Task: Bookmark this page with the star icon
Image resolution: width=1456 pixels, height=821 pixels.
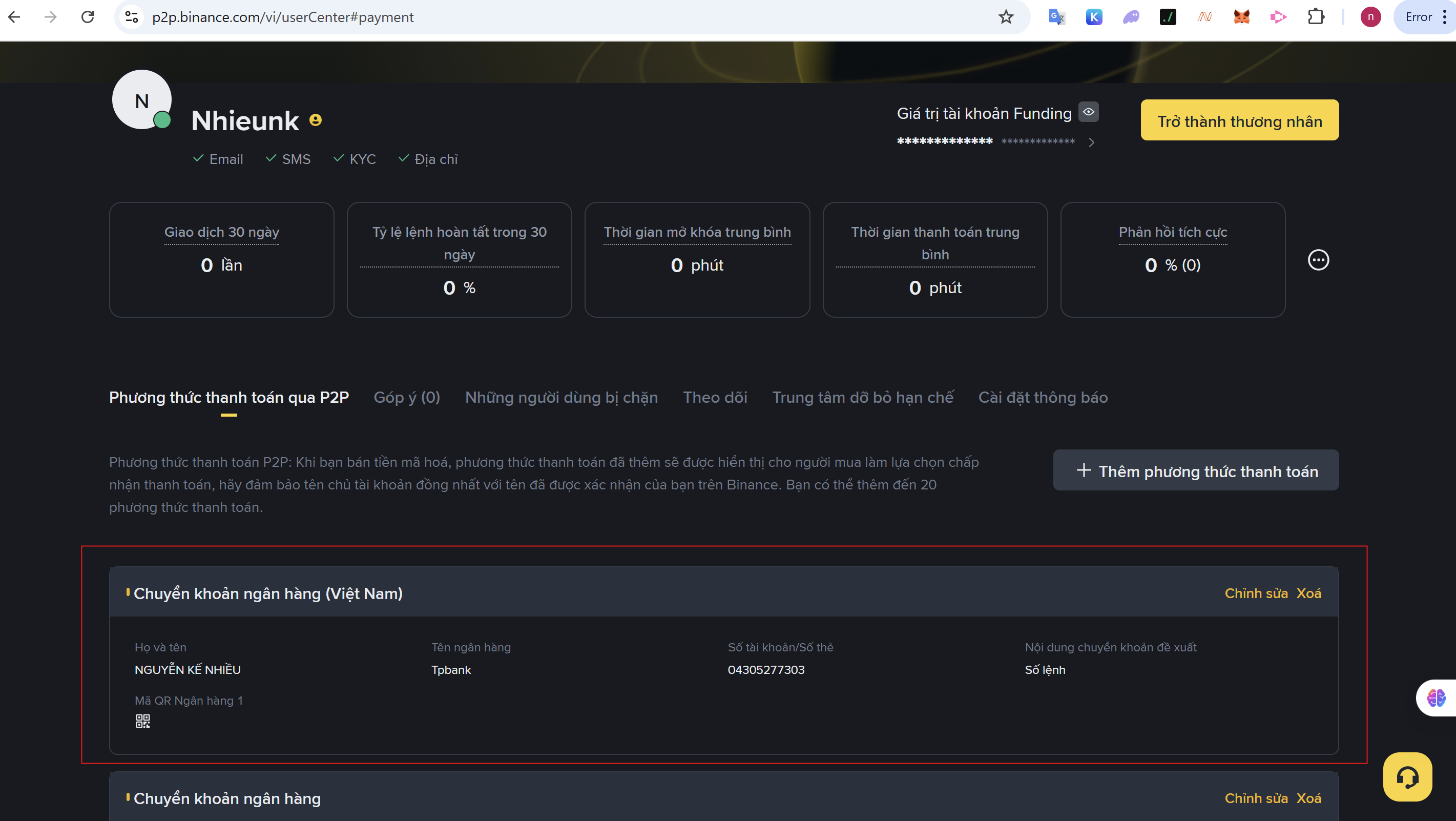Action: pyautogui.click(x=1006, y=17)
